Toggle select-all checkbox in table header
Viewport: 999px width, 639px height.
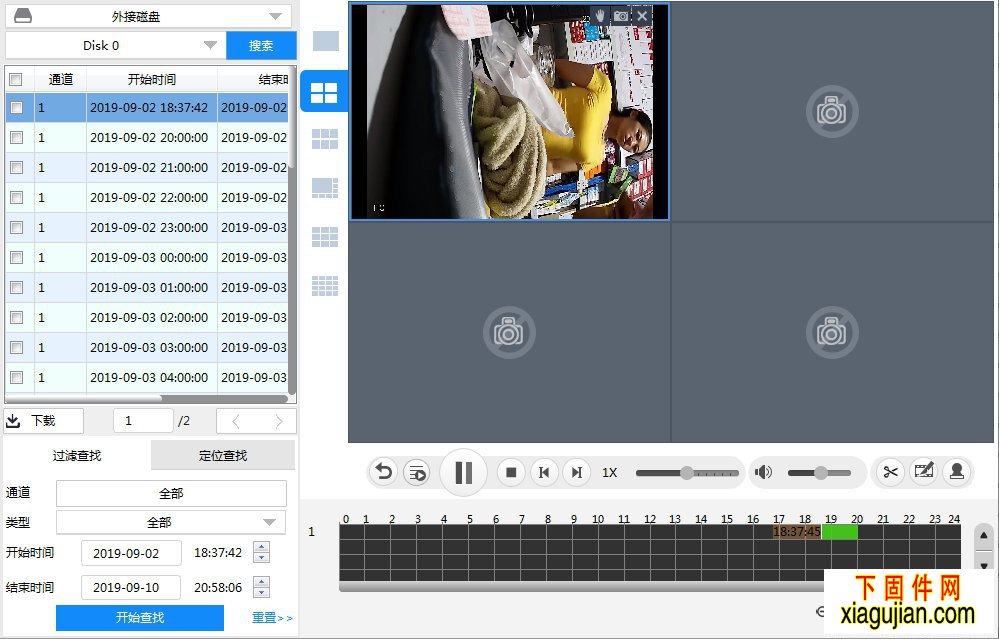(16, 80)
